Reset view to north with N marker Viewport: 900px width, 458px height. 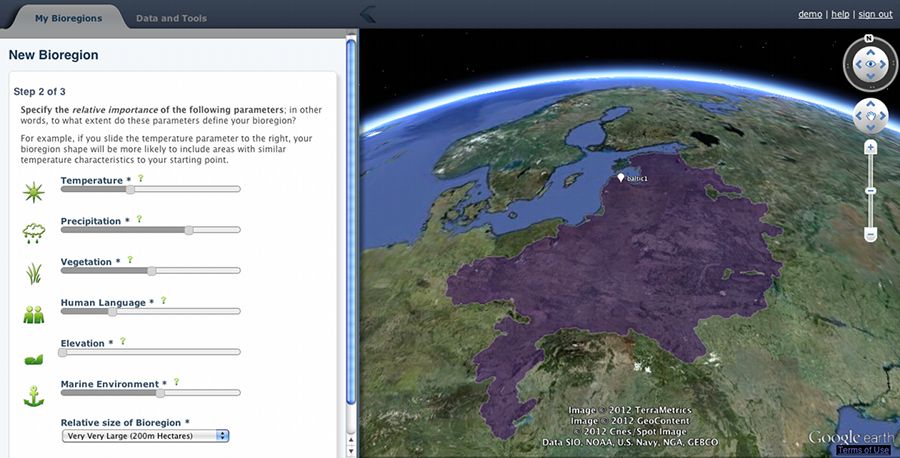pyautogui.click(x=869, y=38)
